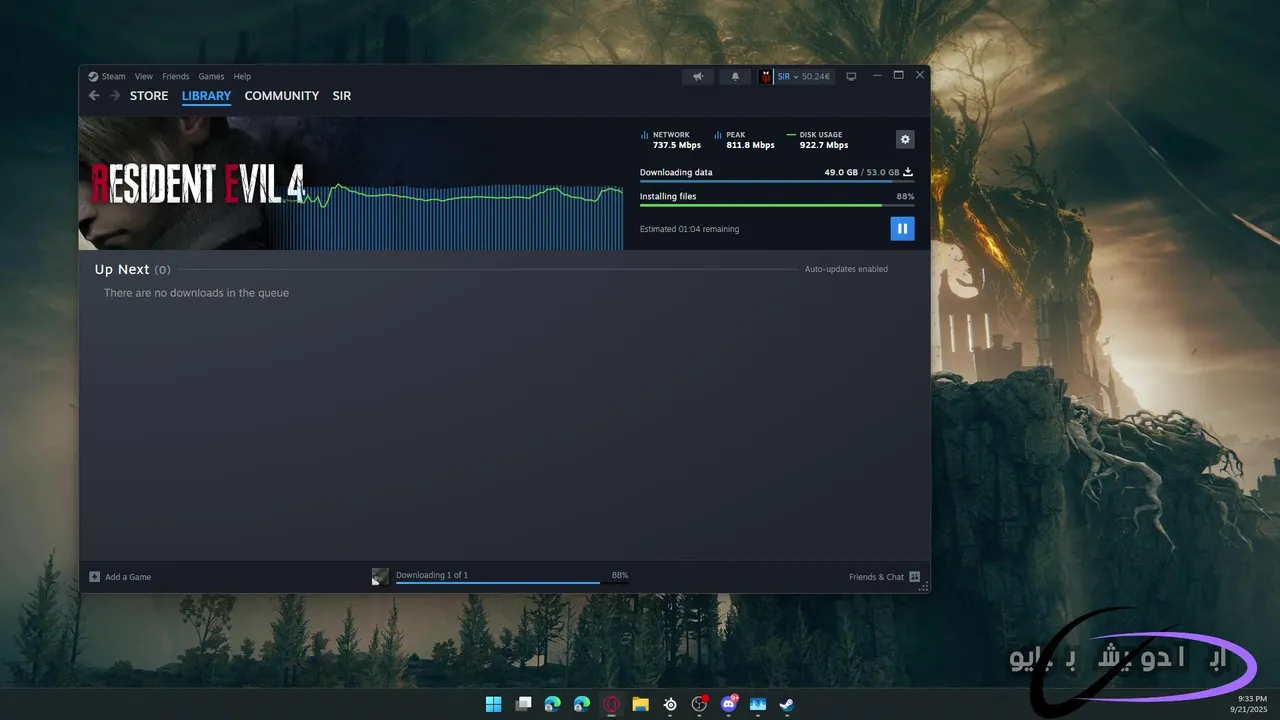Screen dimensions: 1280x720
Task: Click the DISK USAGE 922.7 Mbps stat
Action: 818,140
